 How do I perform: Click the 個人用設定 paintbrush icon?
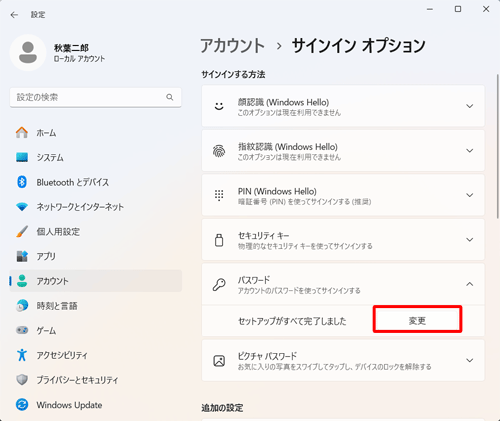point(22,231)
